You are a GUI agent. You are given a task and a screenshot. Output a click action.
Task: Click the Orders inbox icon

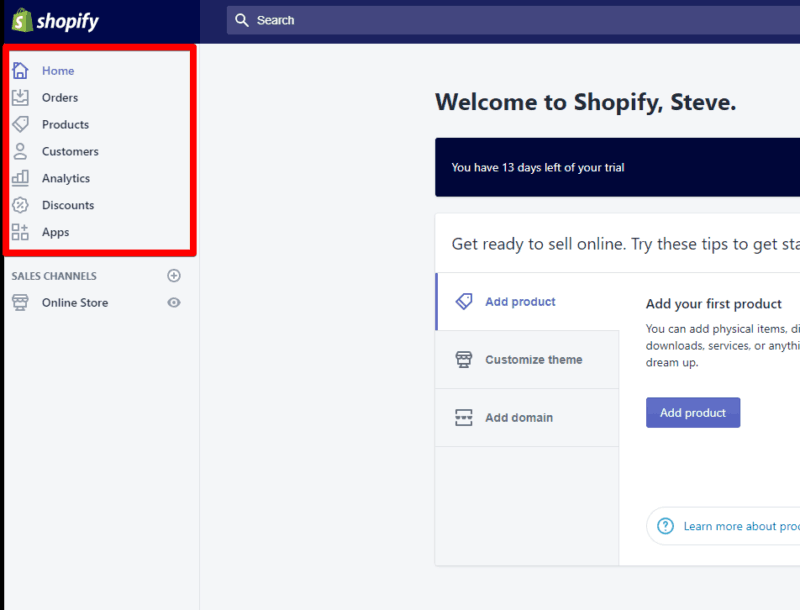pos(20,97)
